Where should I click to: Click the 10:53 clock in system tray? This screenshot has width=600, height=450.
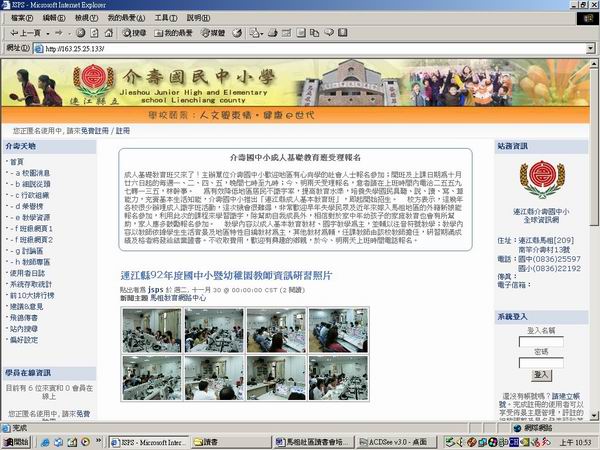click(x=576, y=443)
